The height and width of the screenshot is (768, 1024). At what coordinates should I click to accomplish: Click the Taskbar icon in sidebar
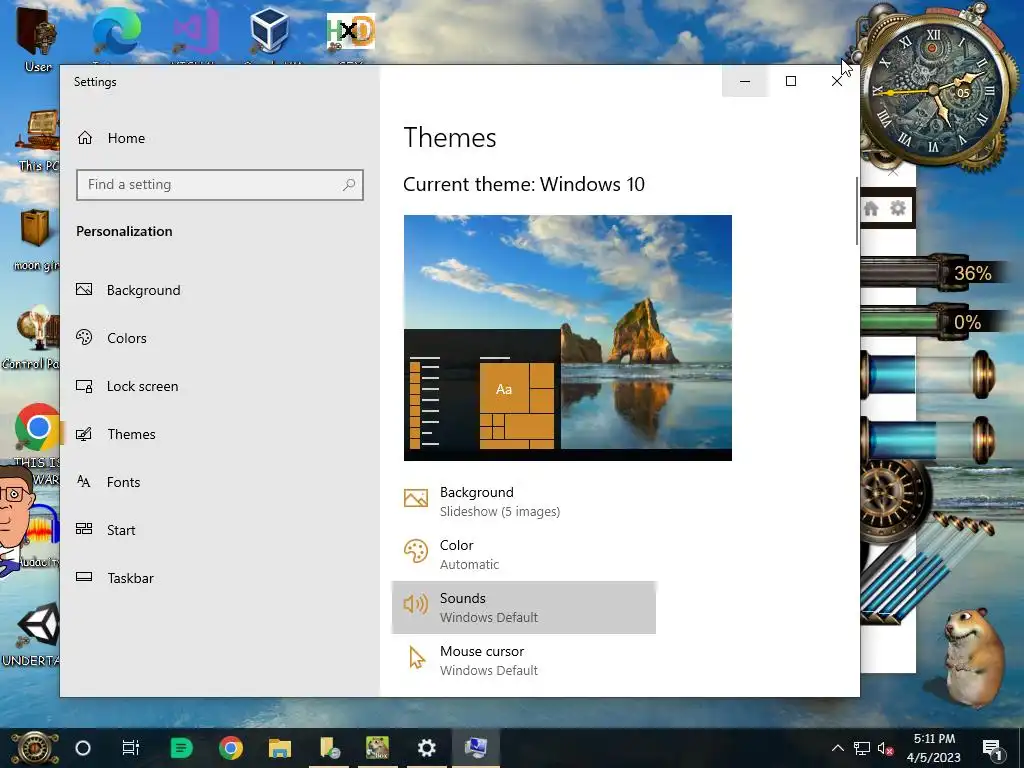point(84,577)
